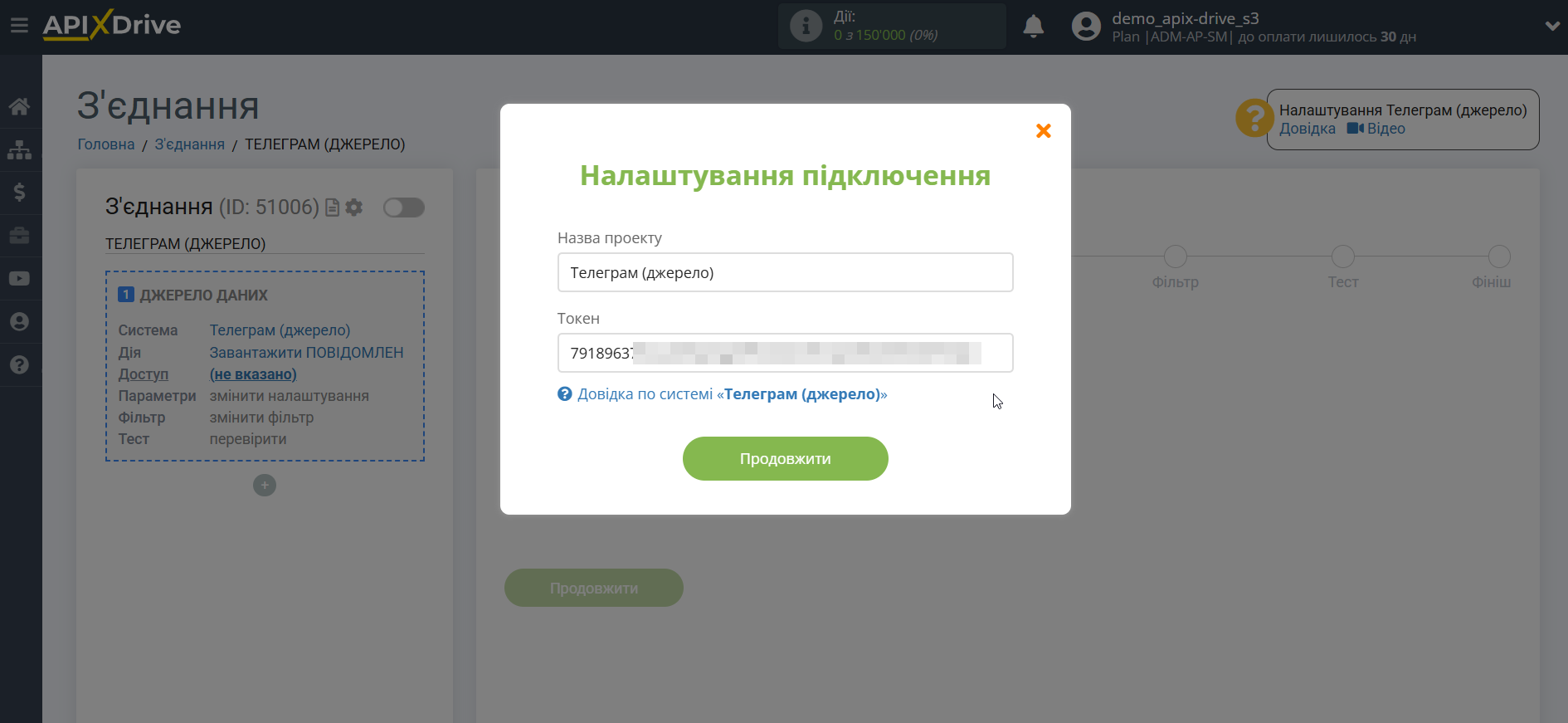
Task: Click the Назва проекту input field
Action: (x=785, y=272)
